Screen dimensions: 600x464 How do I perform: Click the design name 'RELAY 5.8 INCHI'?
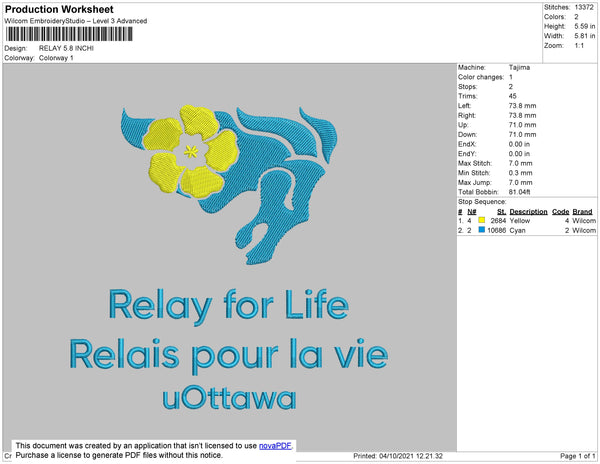coord(66,48)
